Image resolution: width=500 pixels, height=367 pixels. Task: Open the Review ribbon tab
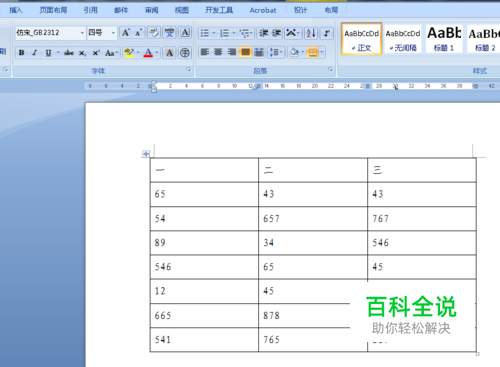click(152, 10)
